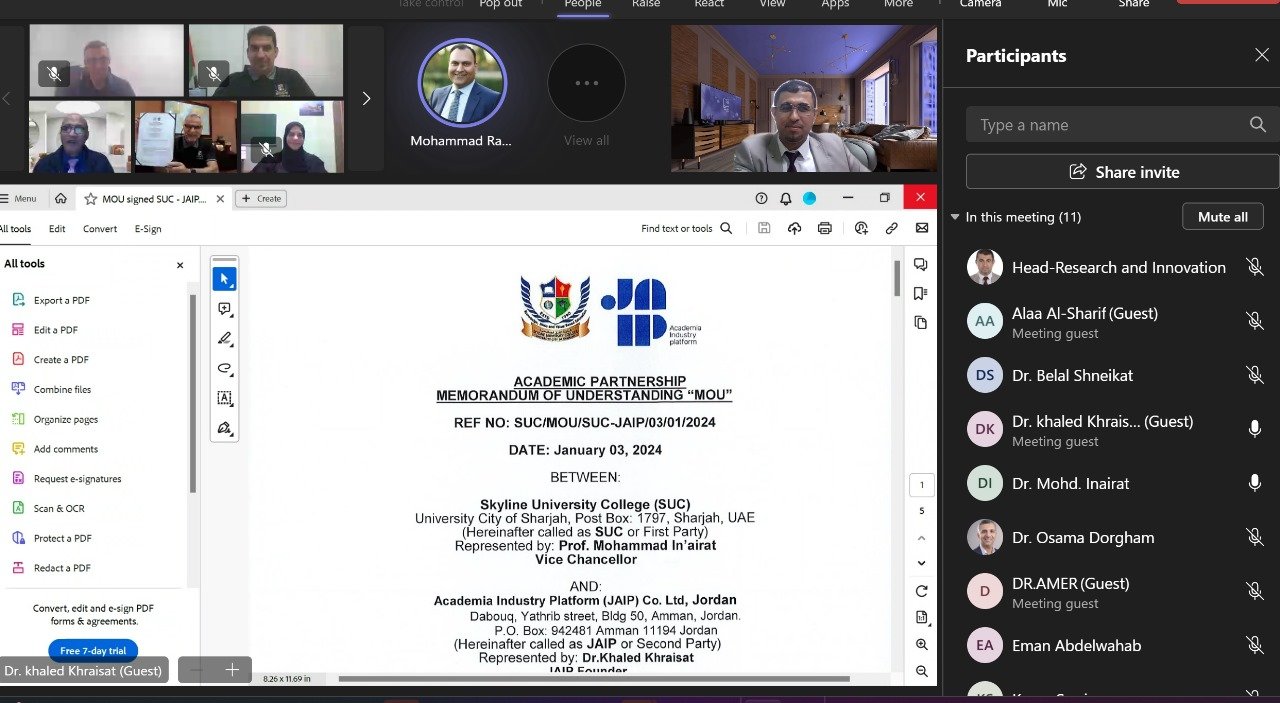Open the page thumbnails pane

pyautogui.click(x=920, y=322)
